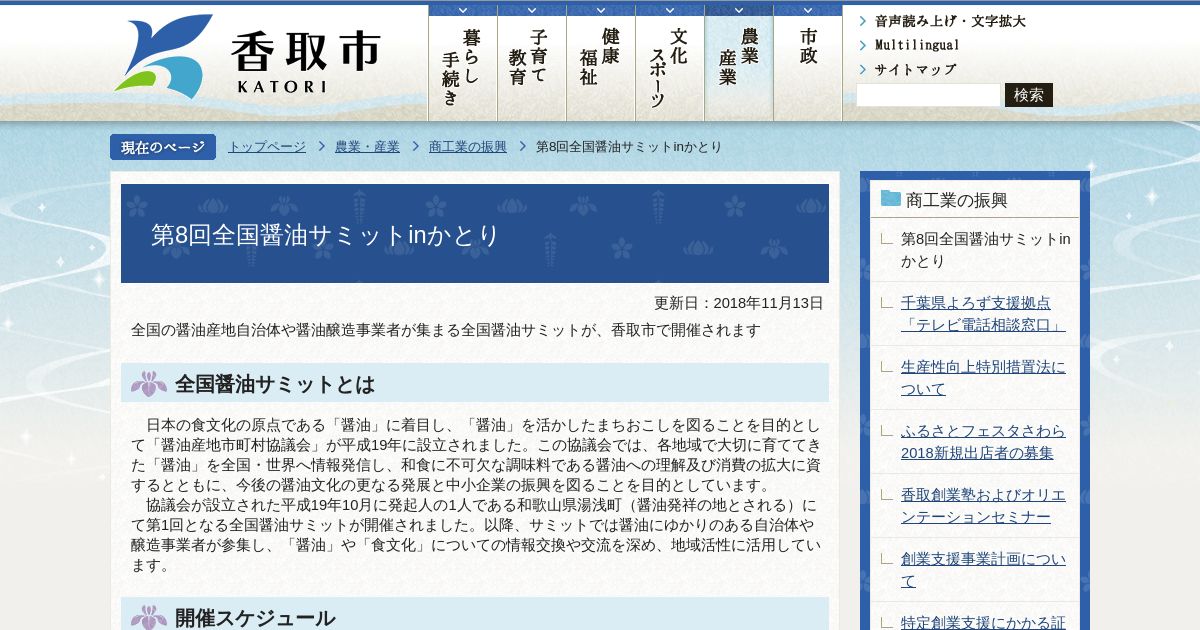Screen dimensions: 1200x630
Task: Click bullet marker beside 香取創業塾
Action: point(886,494)
